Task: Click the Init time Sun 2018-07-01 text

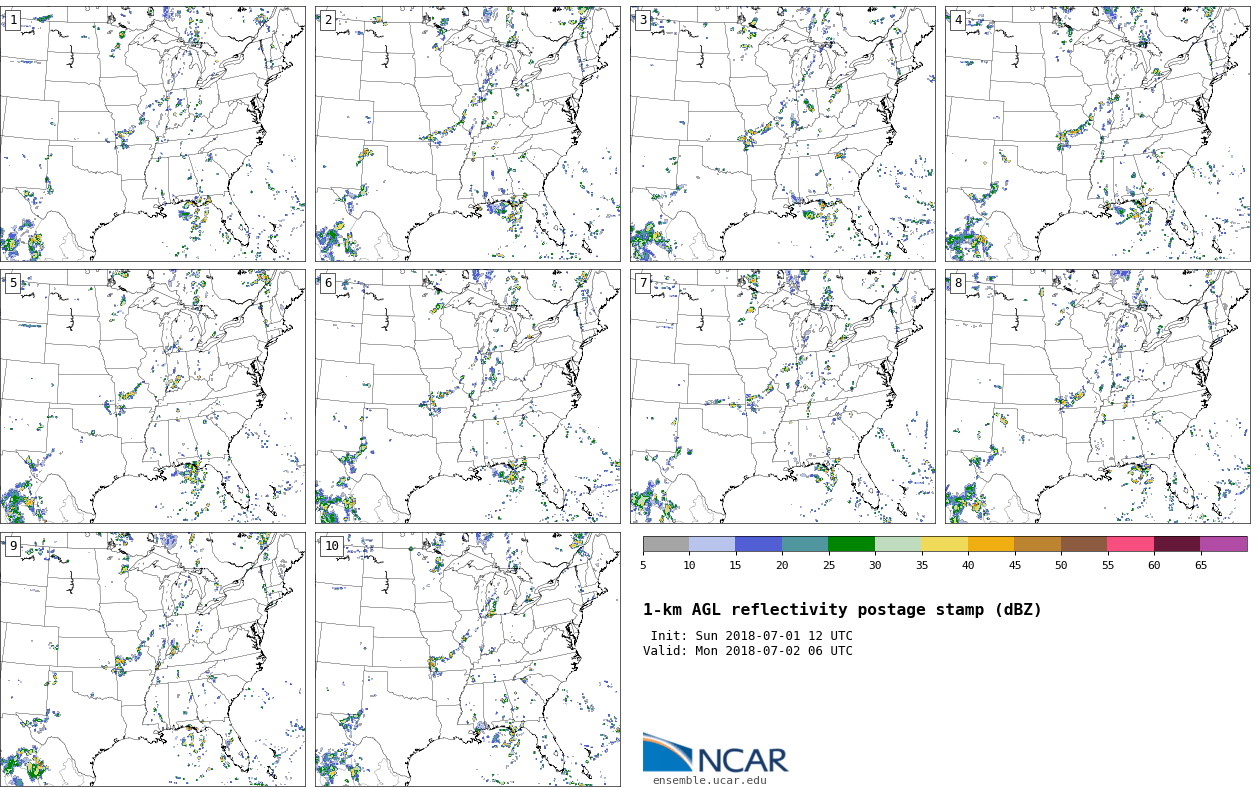Action: (751, 636)
